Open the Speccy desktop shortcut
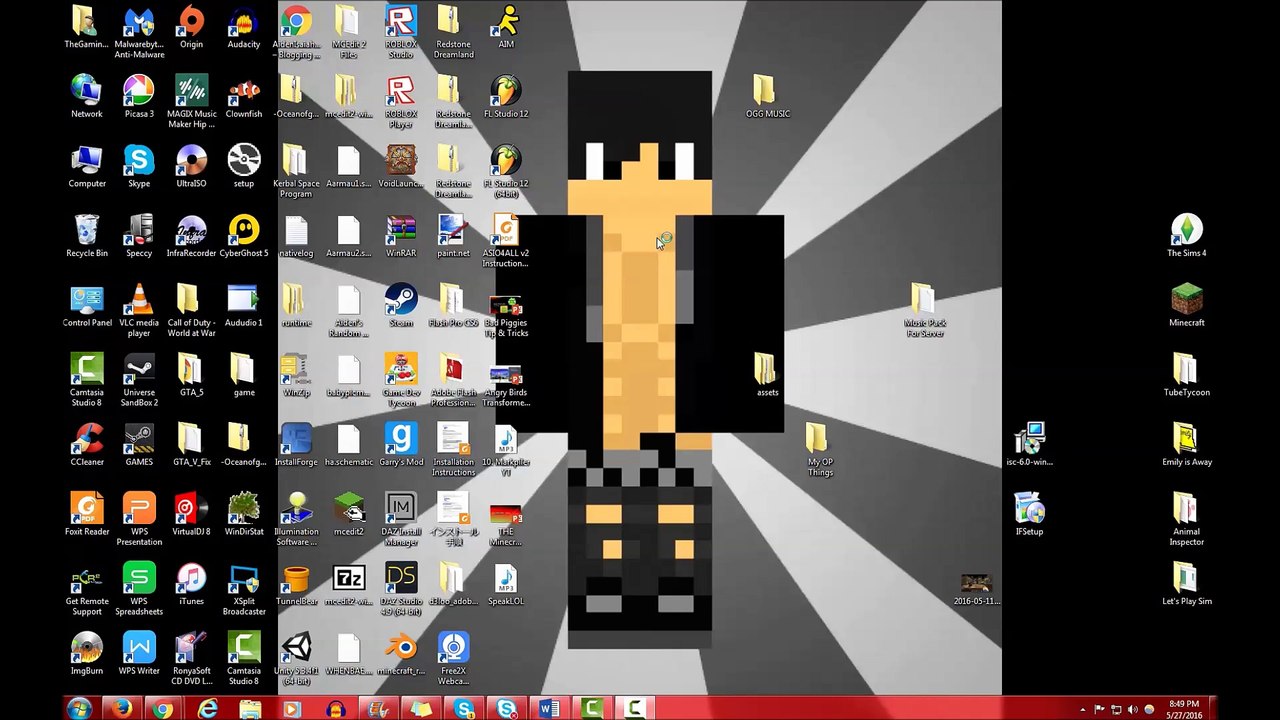Screen dimensions: 1280x720 [139, 236]
